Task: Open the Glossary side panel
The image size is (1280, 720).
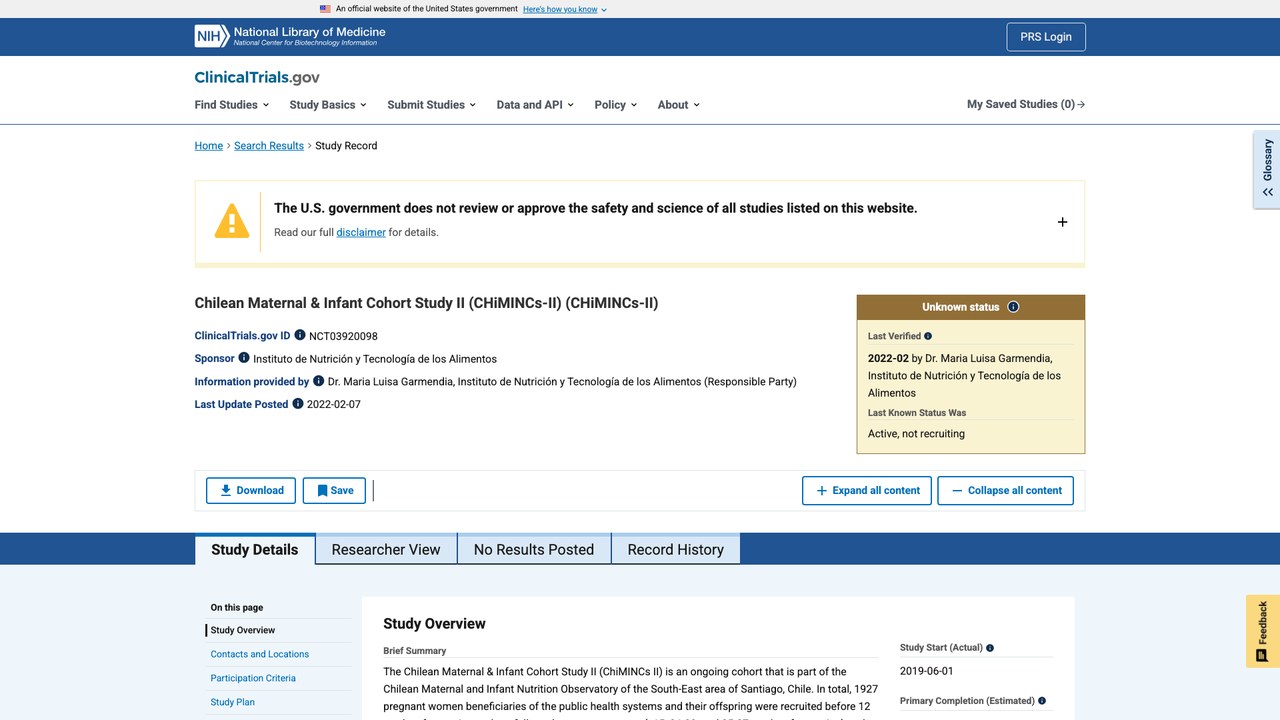Action: click(1267, 169)
